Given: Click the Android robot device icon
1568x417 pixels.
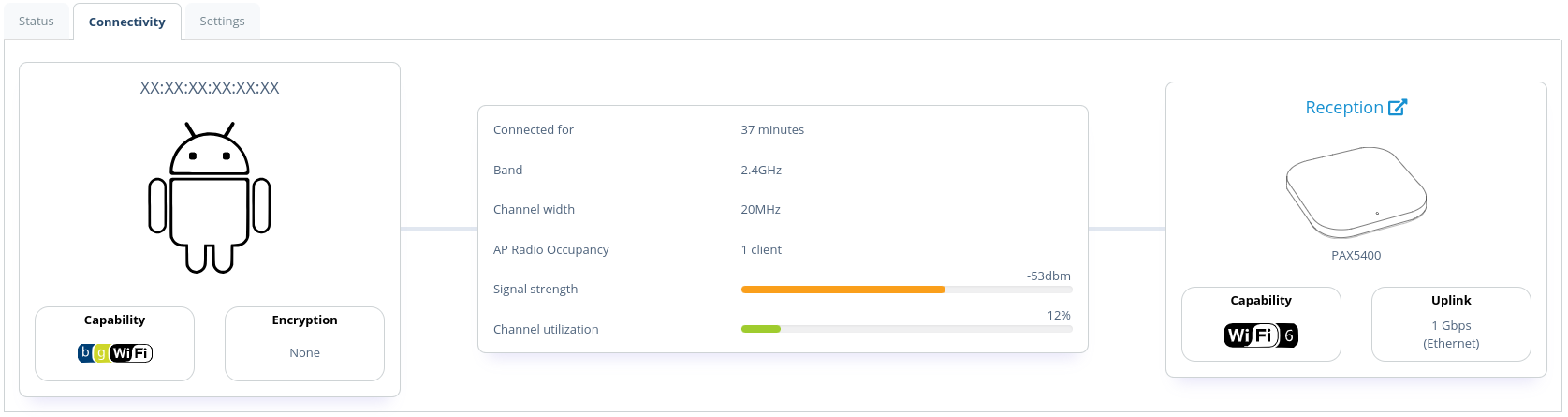Looking at the screenshot, I should [x=210, y=198].
